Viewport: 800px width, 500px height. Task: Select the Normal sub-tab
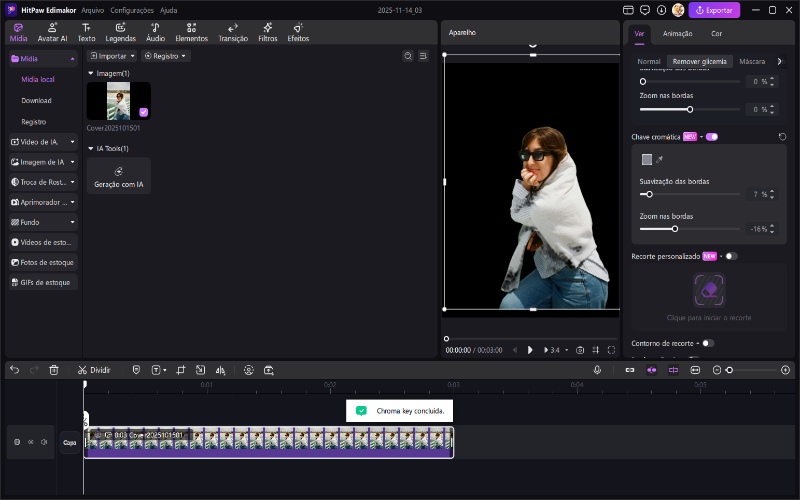click(648, 61)
